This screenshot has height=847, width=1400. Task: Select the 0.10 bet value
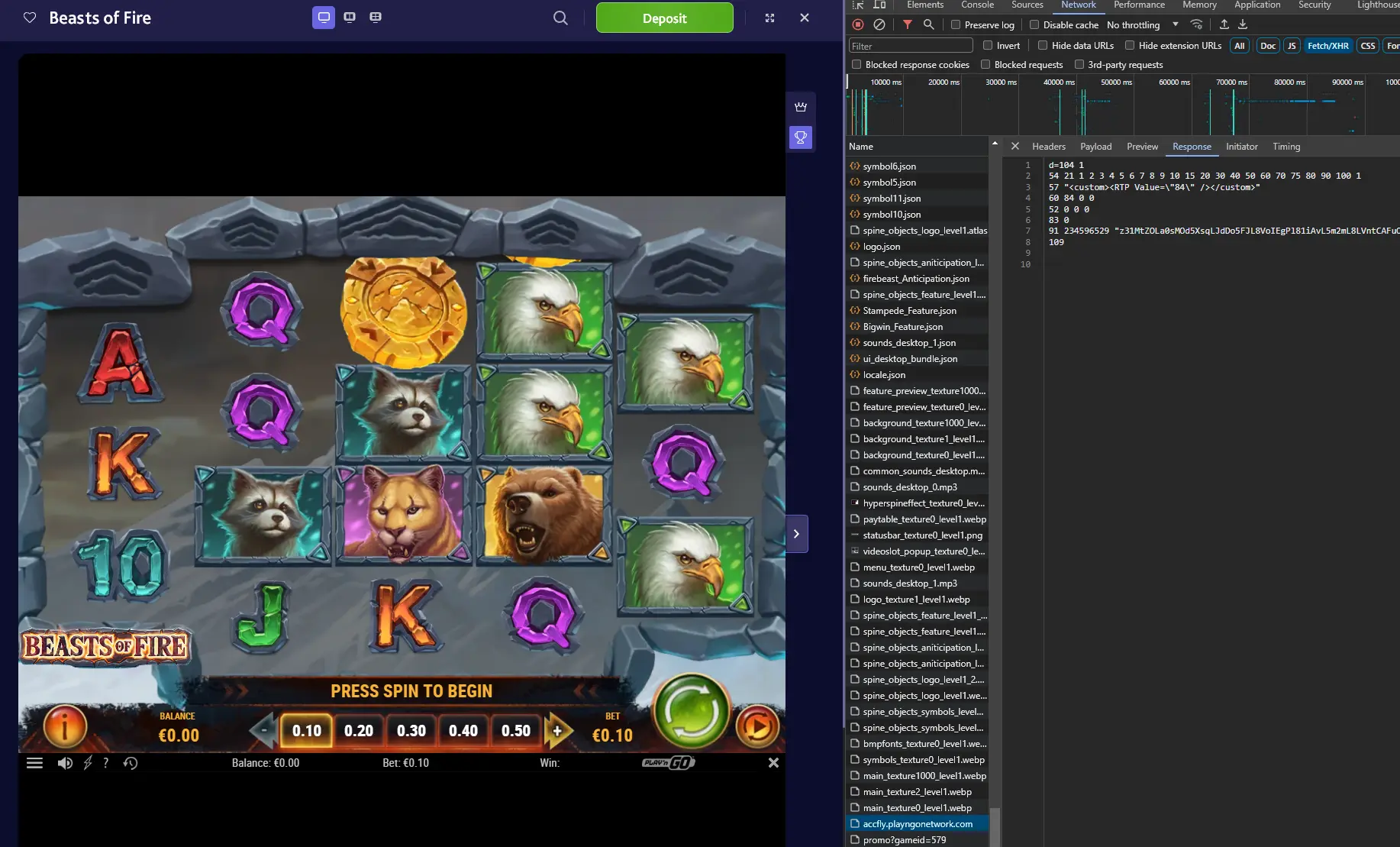tap(307, 731)
